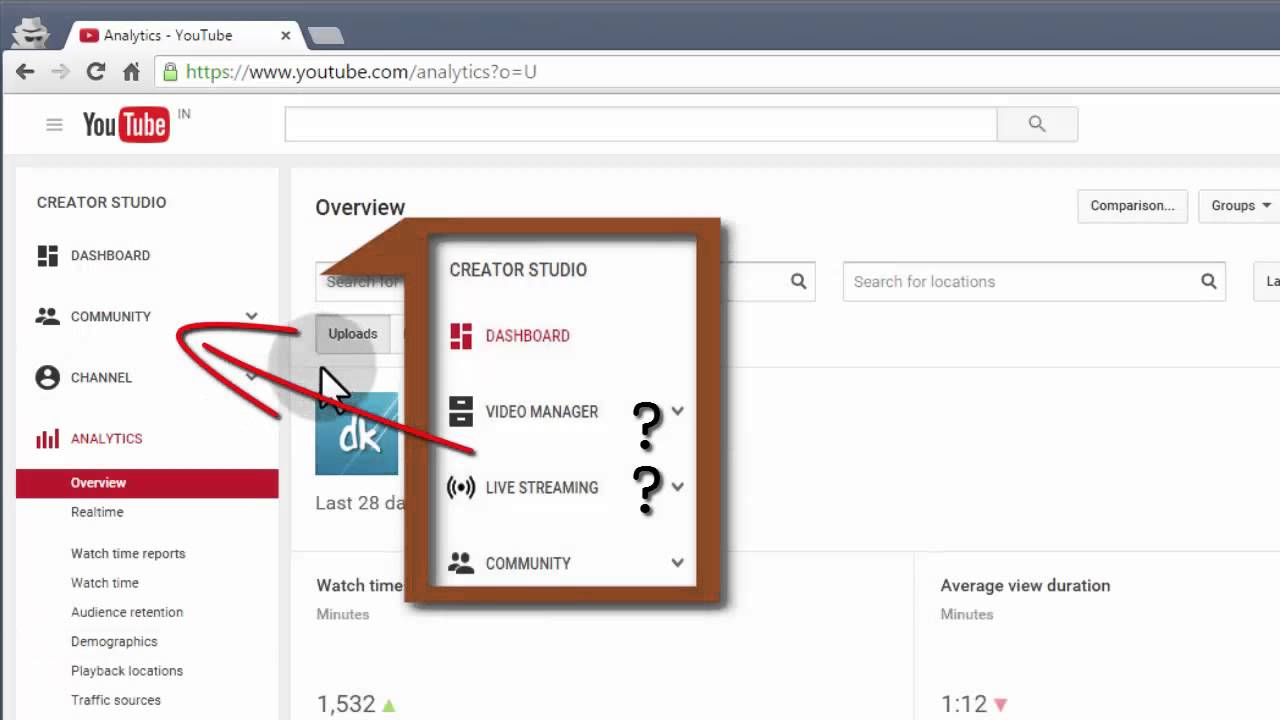The height and width of the screenshot is (720, 1280).
Task: Go back with the browser back arrow
Action: (x=25, y=72)
